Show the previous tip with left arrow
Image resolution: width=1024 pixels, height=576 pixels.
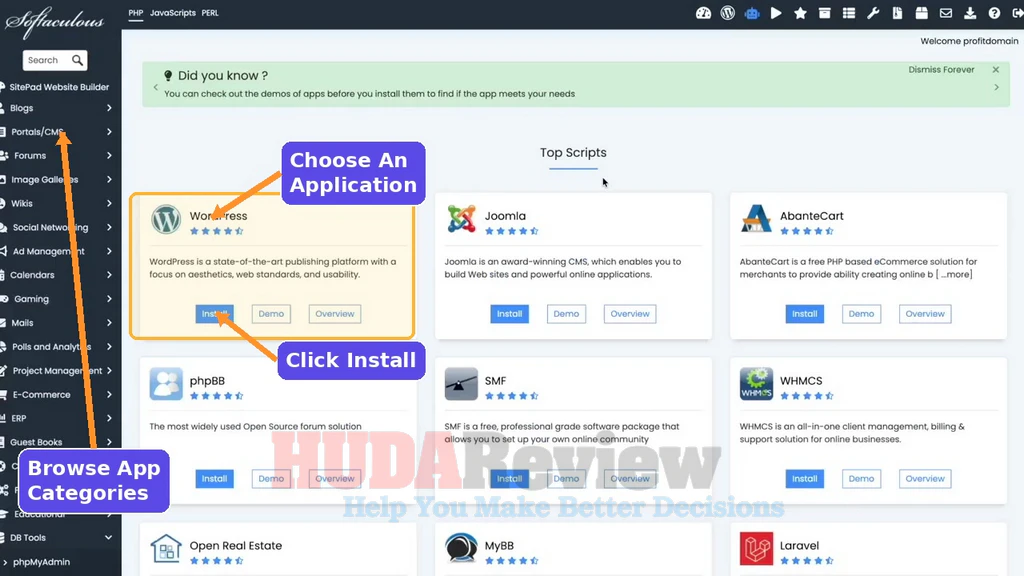pos(155,88)
